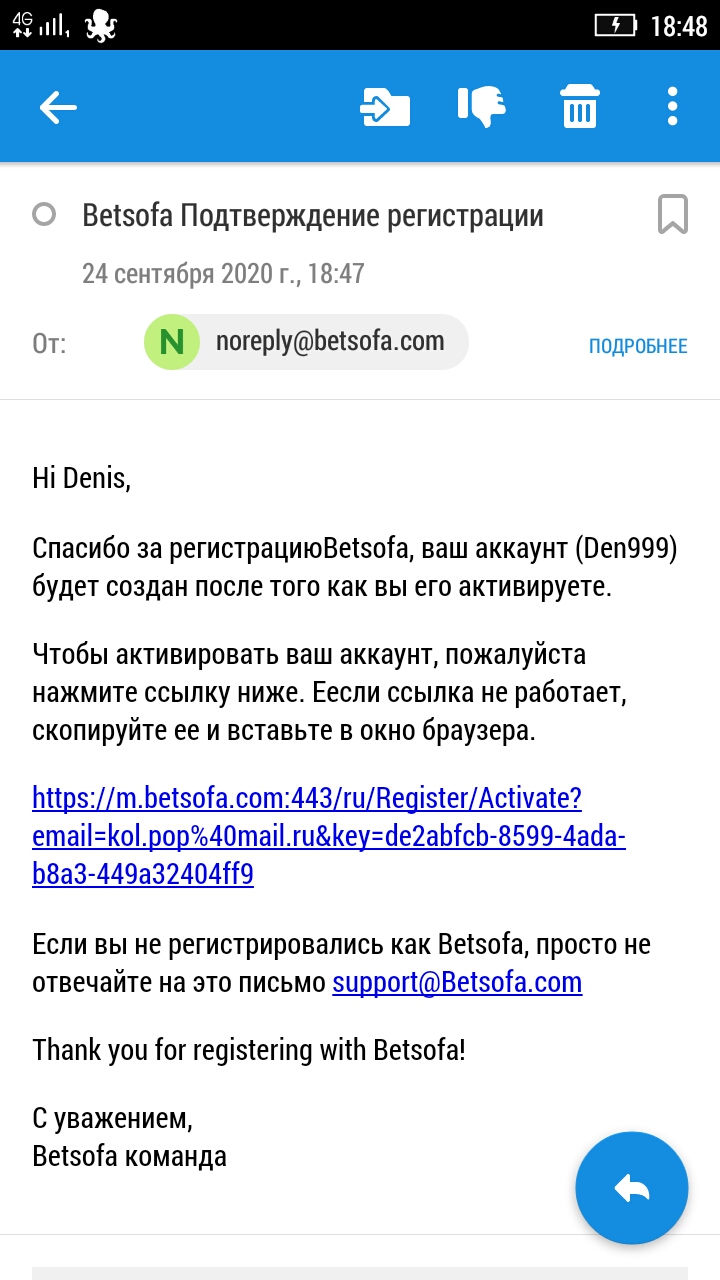Expand details with ПОДРОБНЕЕ
This screenshot has width=720, height=1280.
tap(638, 346)
